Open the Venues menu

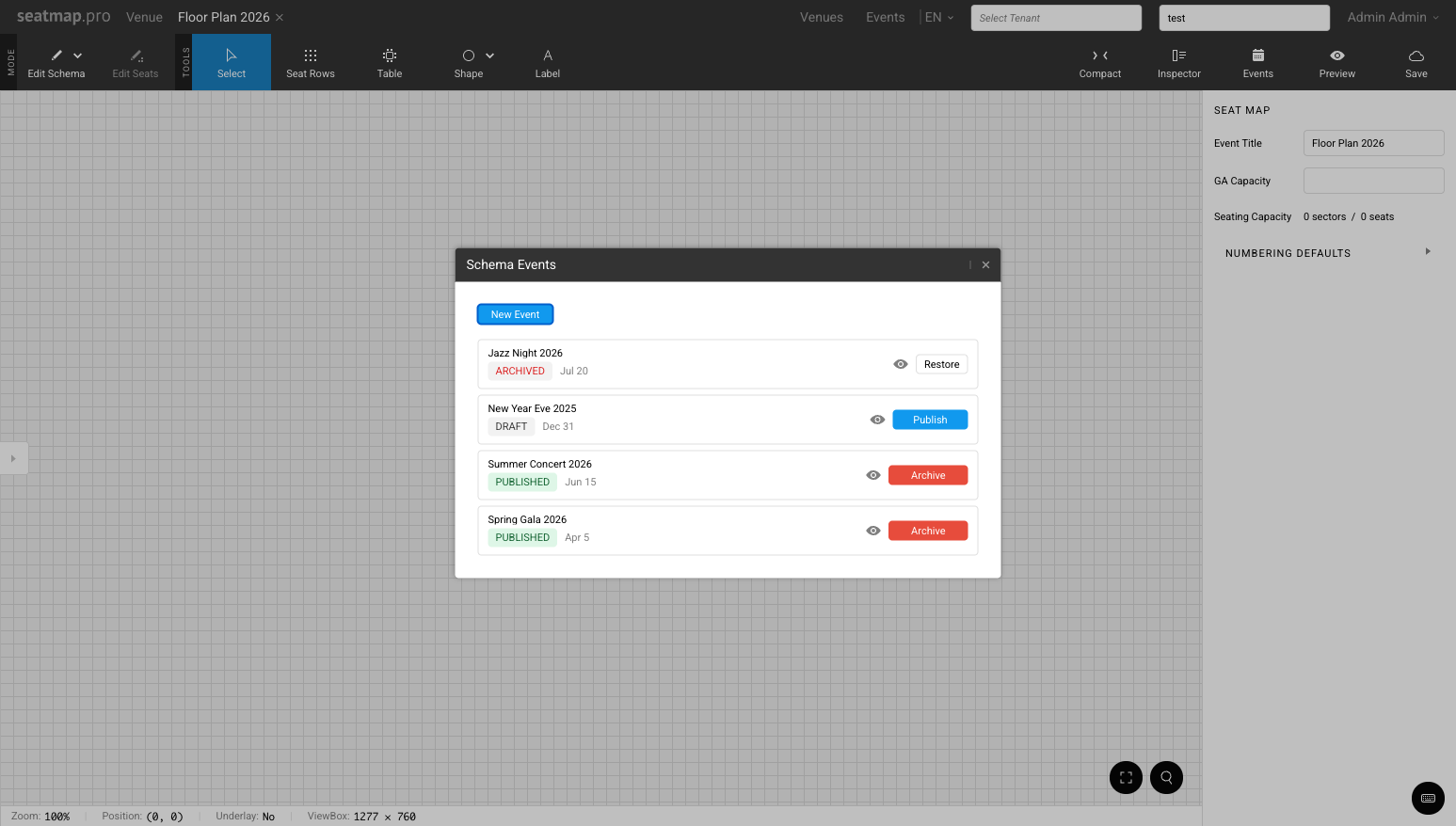[821, 16]
